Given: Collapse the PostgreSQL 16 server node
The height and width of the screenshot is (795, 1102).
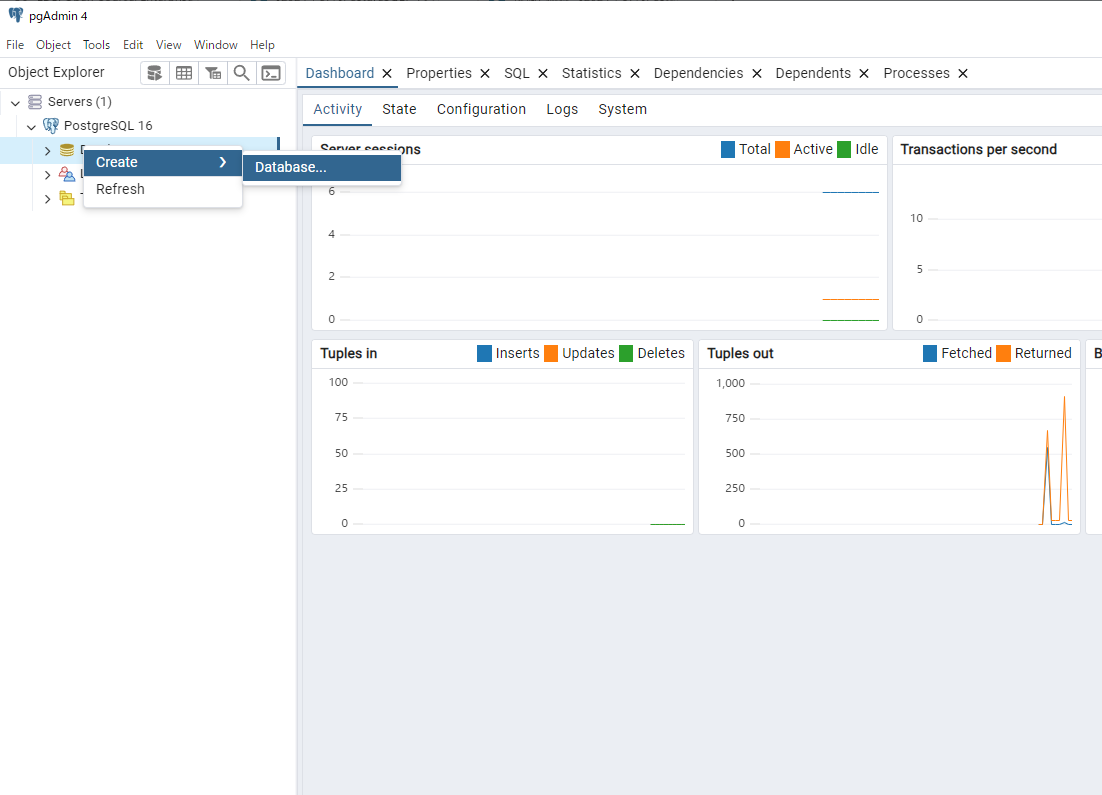Looking at the screenshot, I should click(x=32, y=126).
